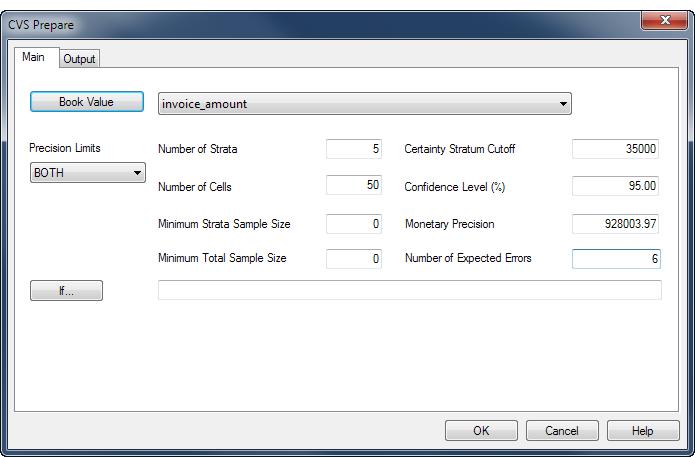
Task: Open the invoice_amount field dropdown
Action: click(365, 104)
